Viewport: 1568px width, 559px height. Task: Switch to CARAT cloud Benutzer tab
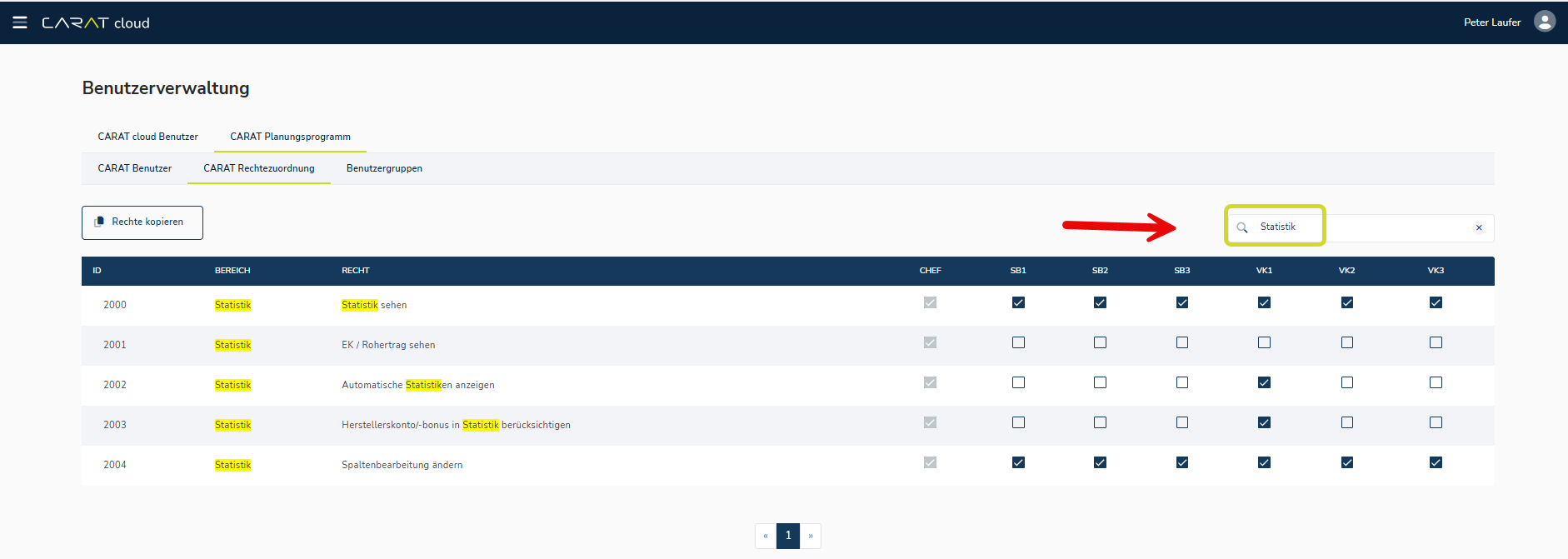pos(148,137)
